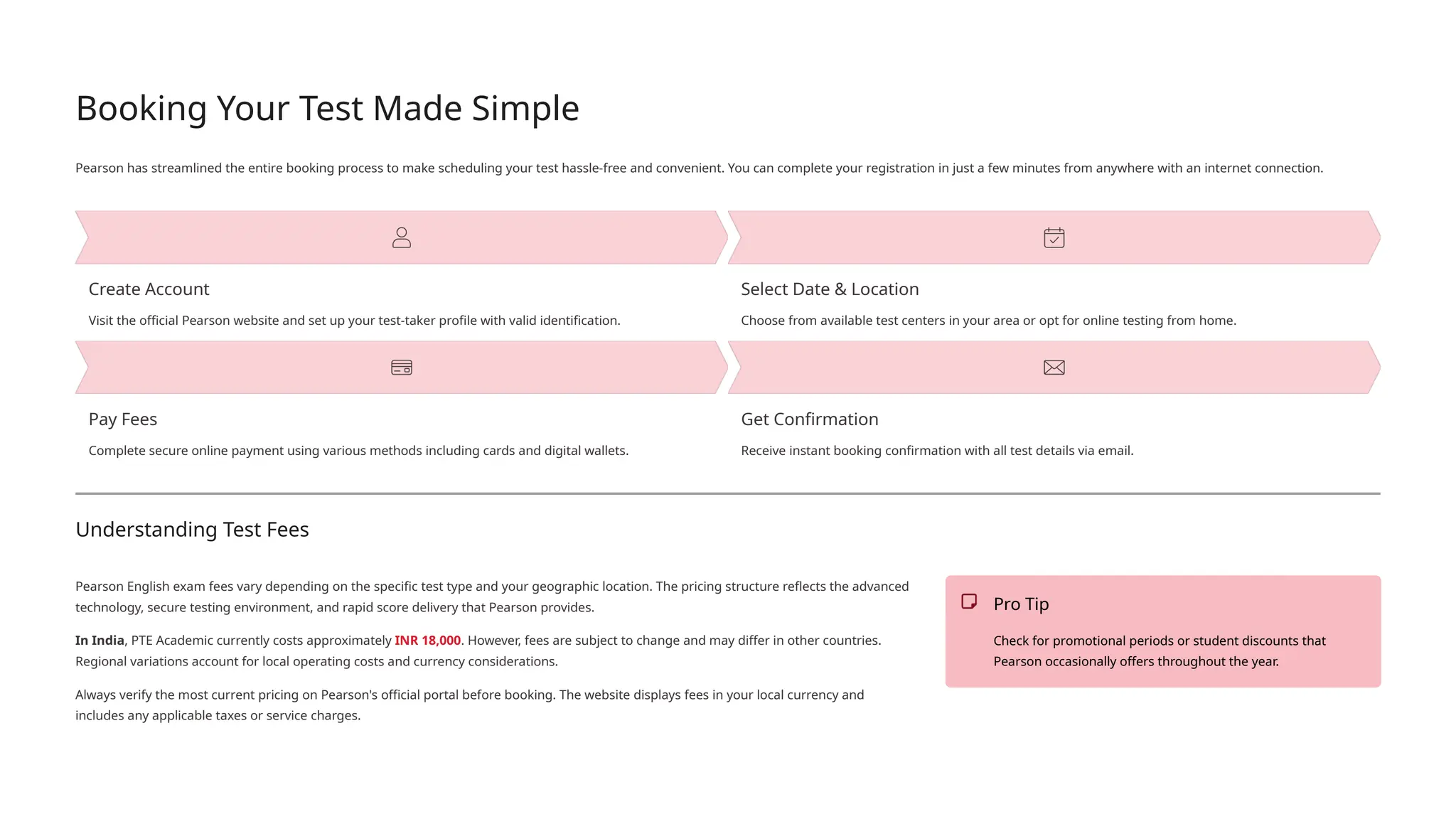Click the Pay Fees step title

click(123, 419)
